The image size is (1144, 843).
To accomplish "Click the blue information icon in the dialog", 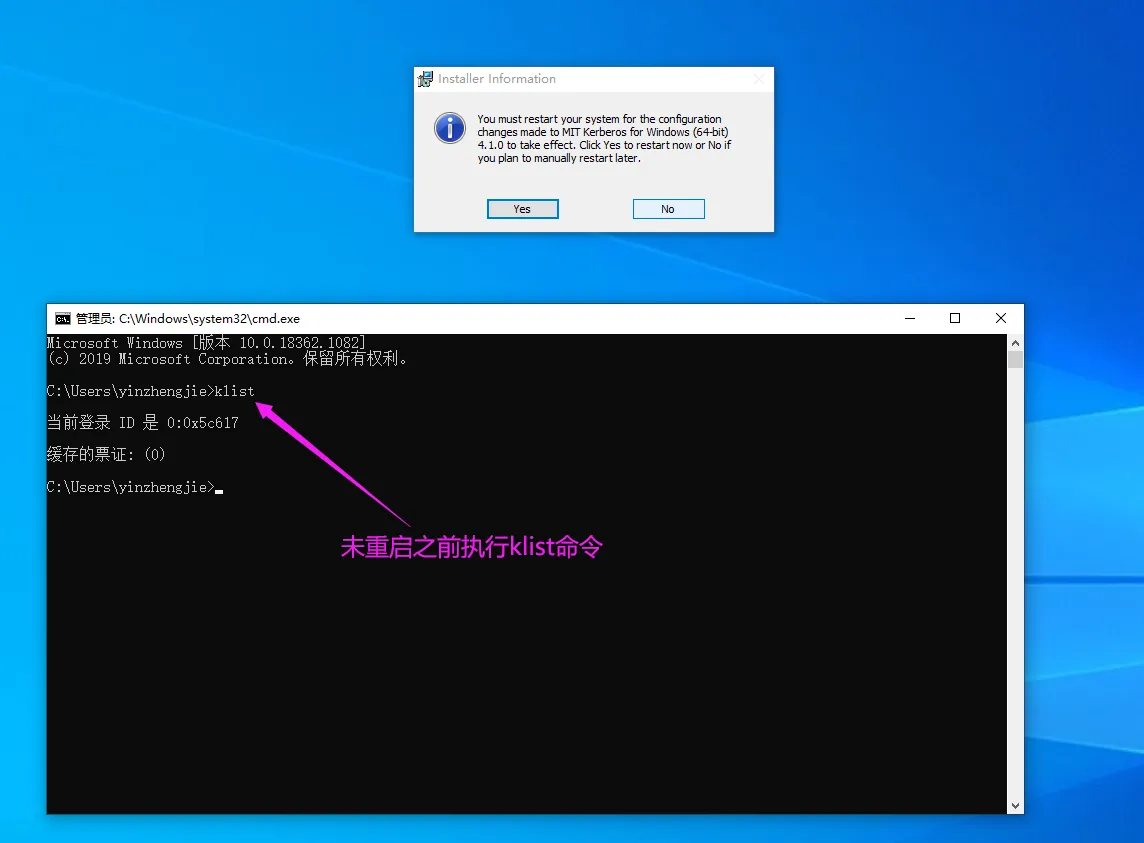I will pos(449,128).
